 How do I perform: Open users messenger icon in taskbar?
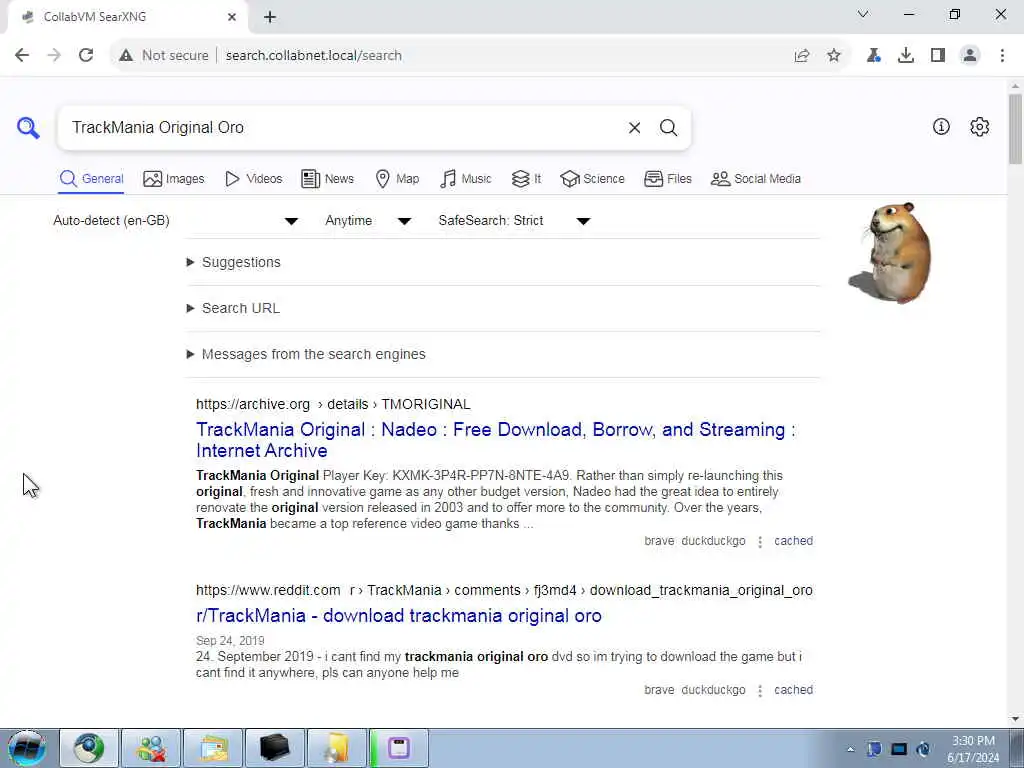click(152, 748)
